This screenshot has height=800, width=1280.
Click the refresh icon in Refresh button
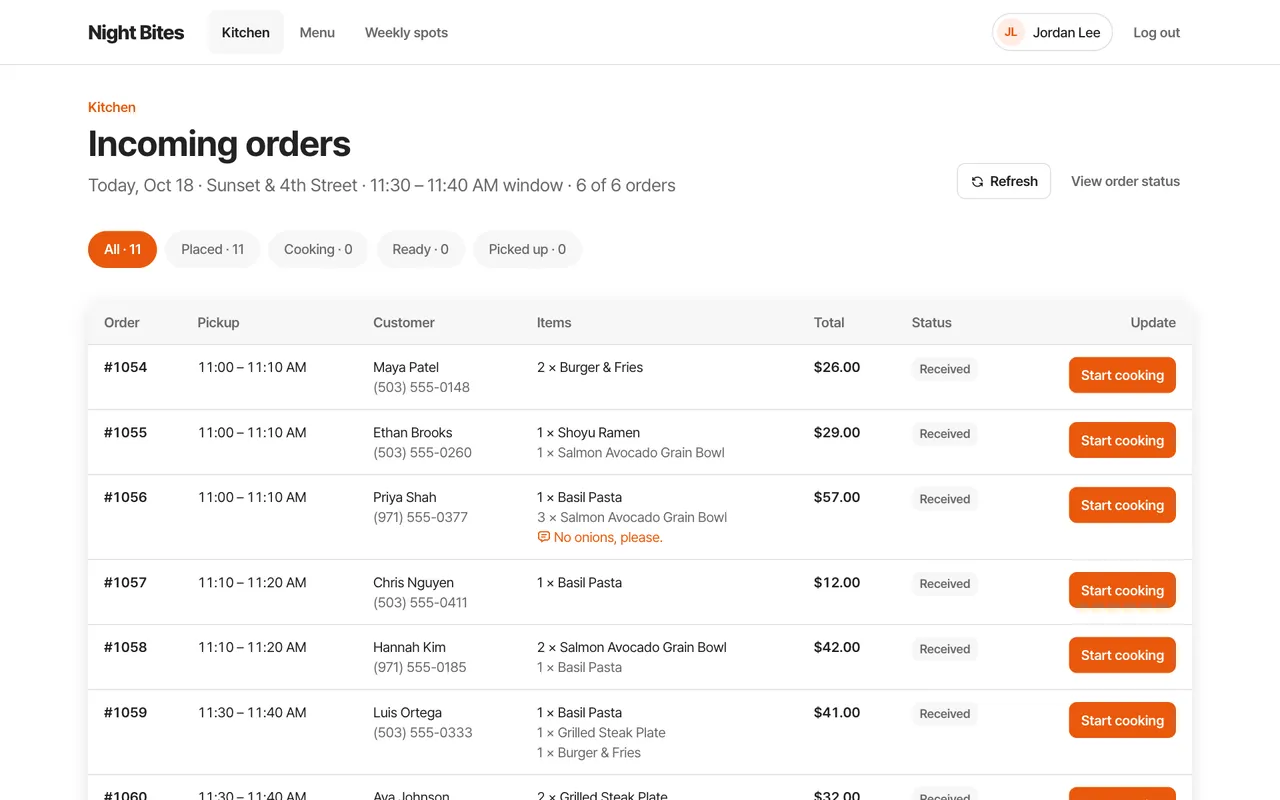click(977, 181)
